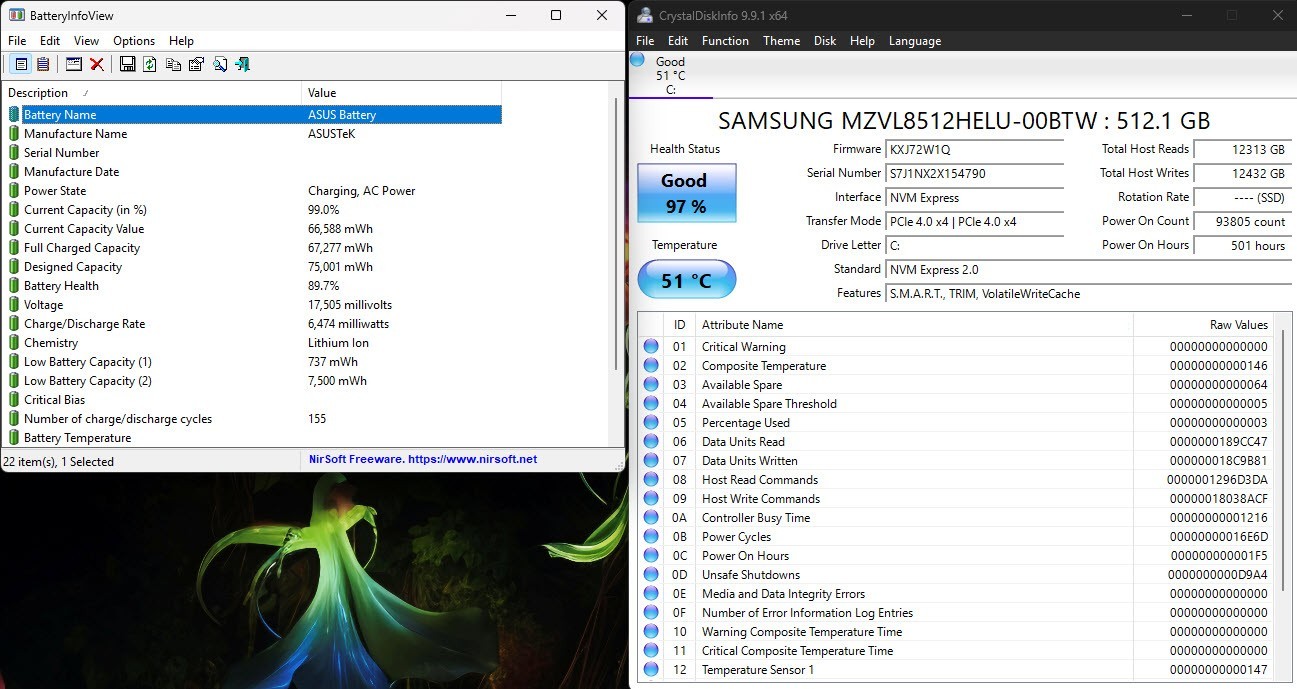
Task: Toggle the battery information view icon
Action: (x=21, y=64)
